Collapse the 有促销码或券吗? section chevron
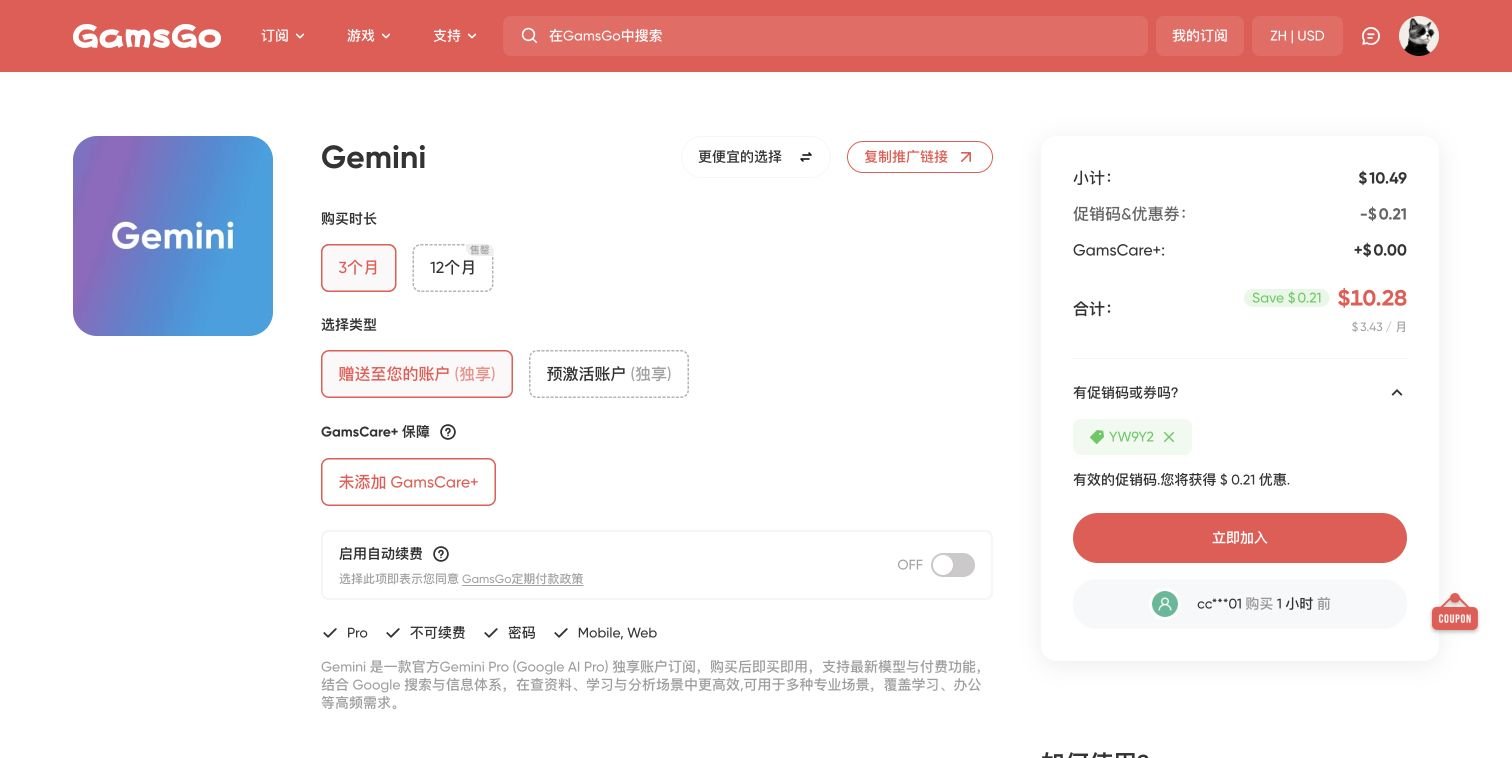Screen dimensions: 1512x758 point(1397,393)
